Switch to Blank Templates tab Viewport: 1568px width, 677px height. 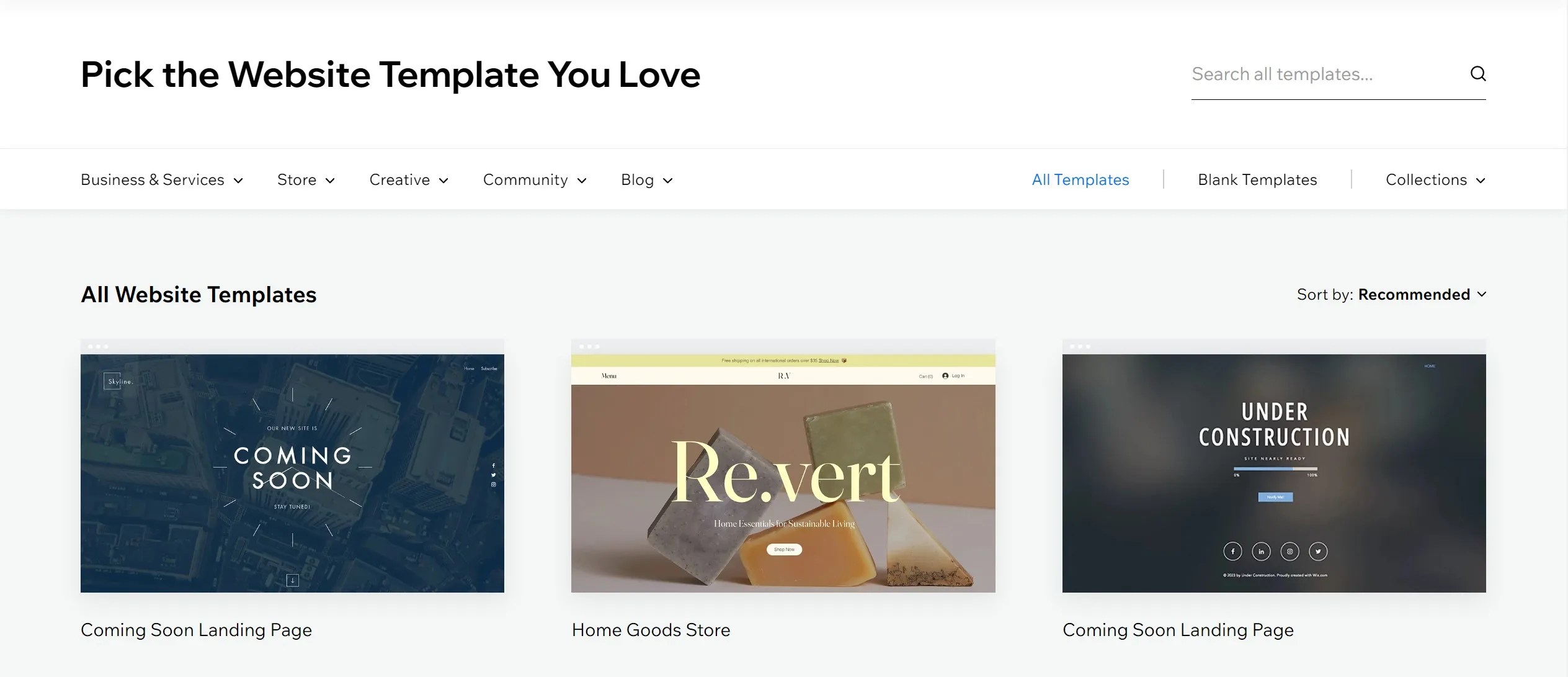click(x=1257, y=180)
